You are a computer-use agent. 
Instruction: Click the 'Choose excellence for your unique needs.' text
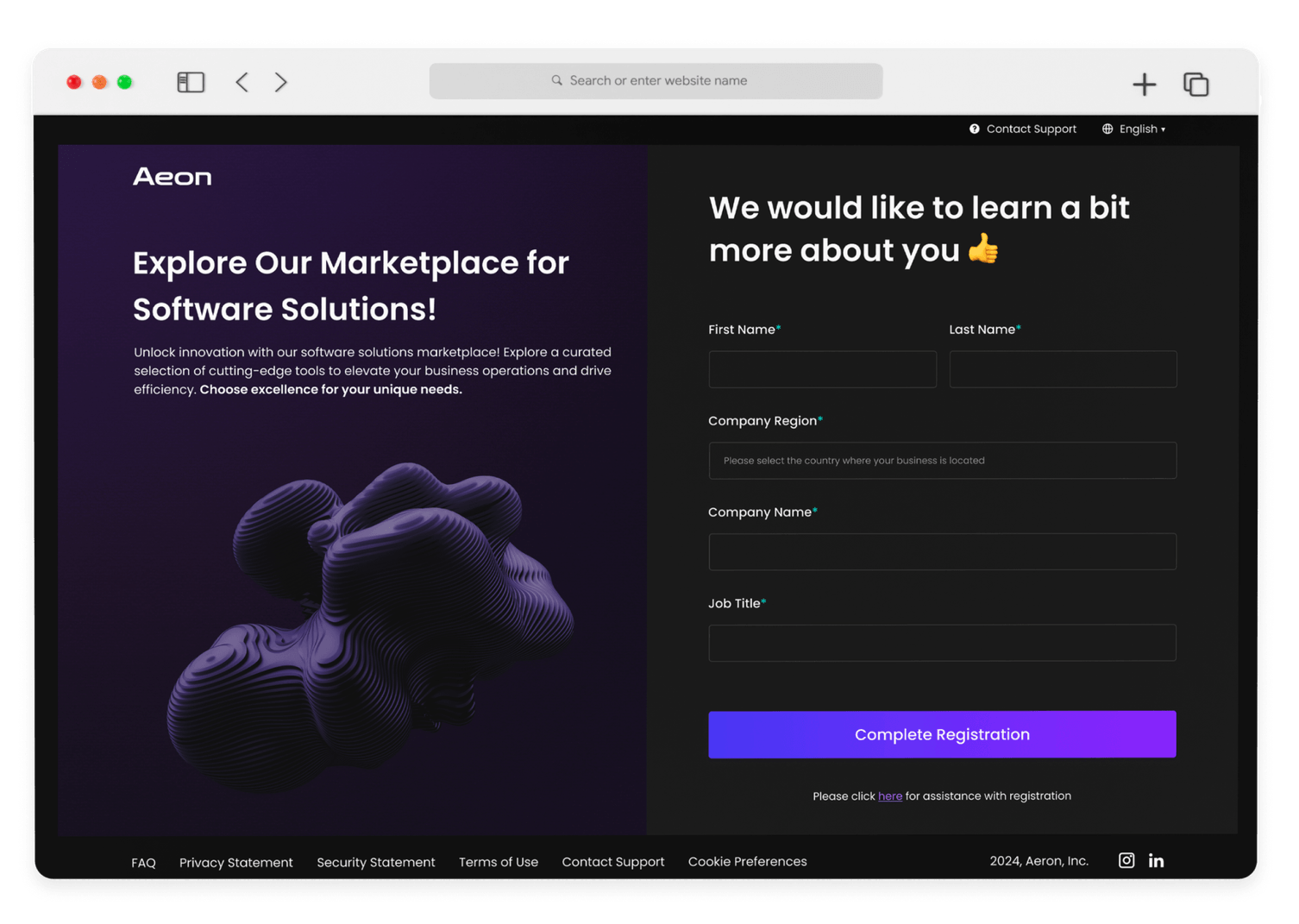tap(331, 390)
